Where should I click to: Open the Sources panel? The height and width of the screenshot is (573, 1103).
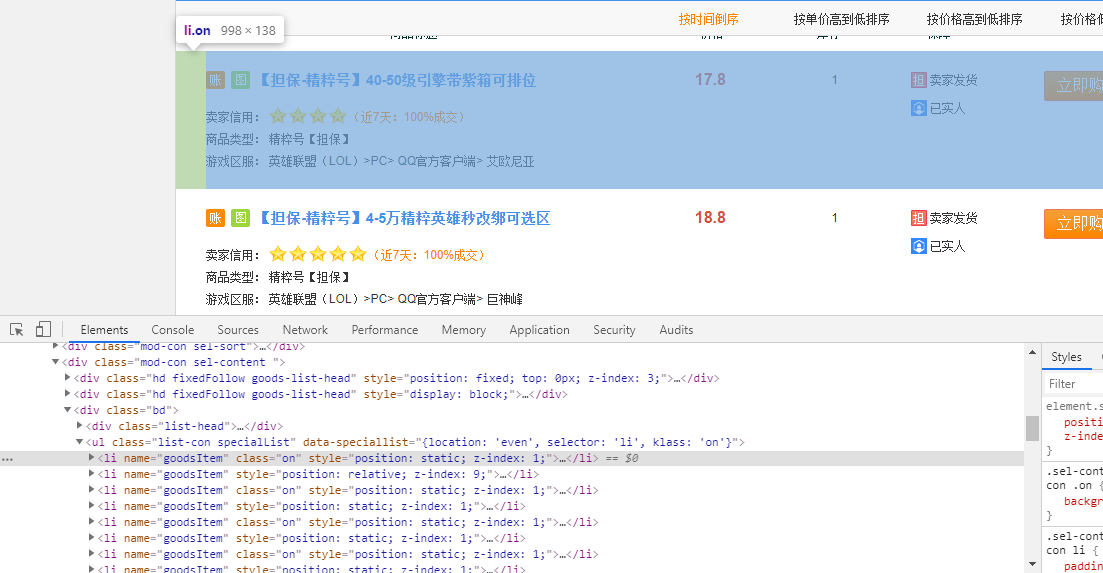point(238,330)
